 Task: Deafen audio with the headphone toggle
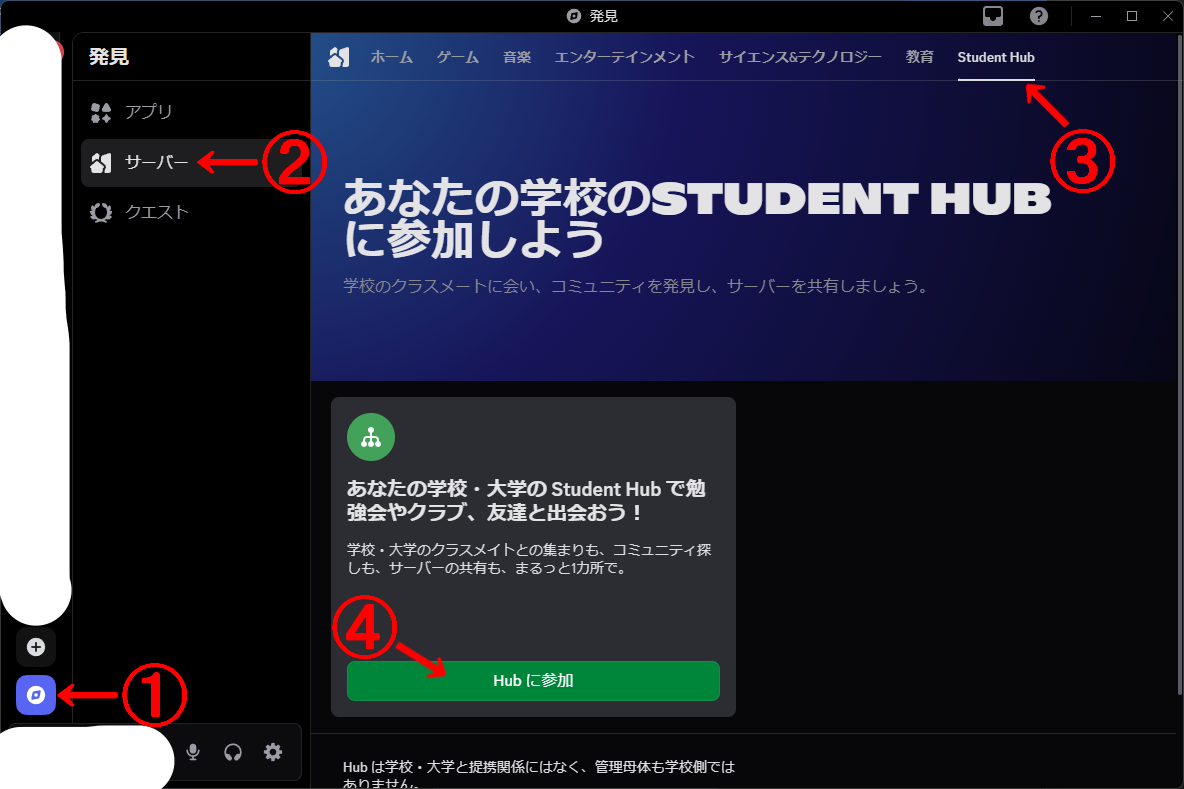(x=233, y=752)
